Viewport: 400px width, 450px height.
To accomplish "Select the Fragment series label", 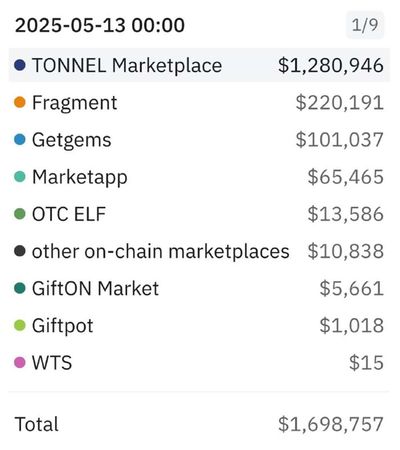I will tap(75, 102).
